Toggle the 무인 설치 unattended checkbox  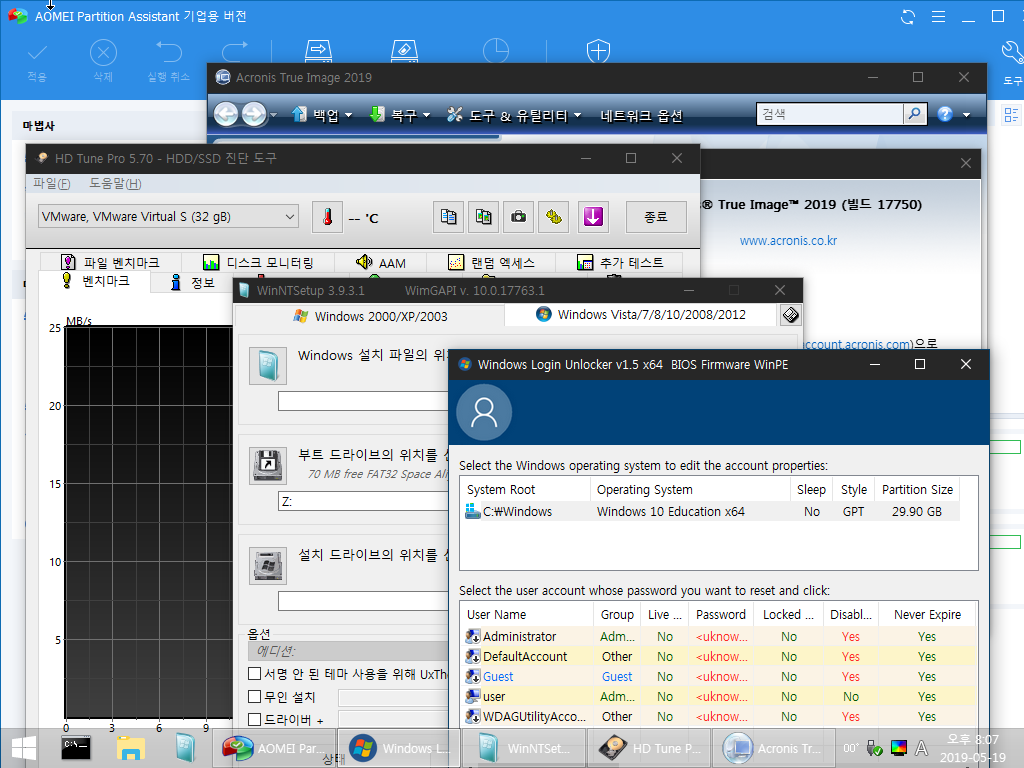(x=255, y=697)
